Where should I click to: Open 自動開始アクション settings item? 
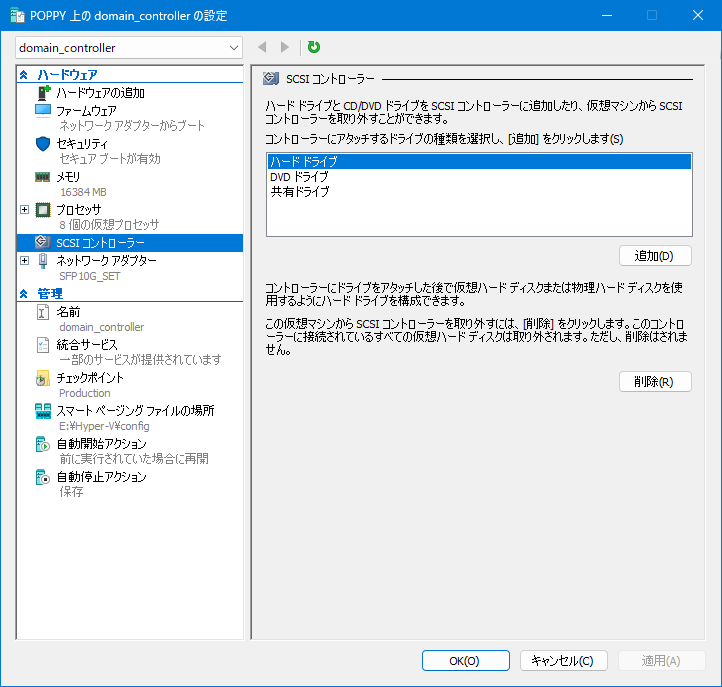click(101, 444)
